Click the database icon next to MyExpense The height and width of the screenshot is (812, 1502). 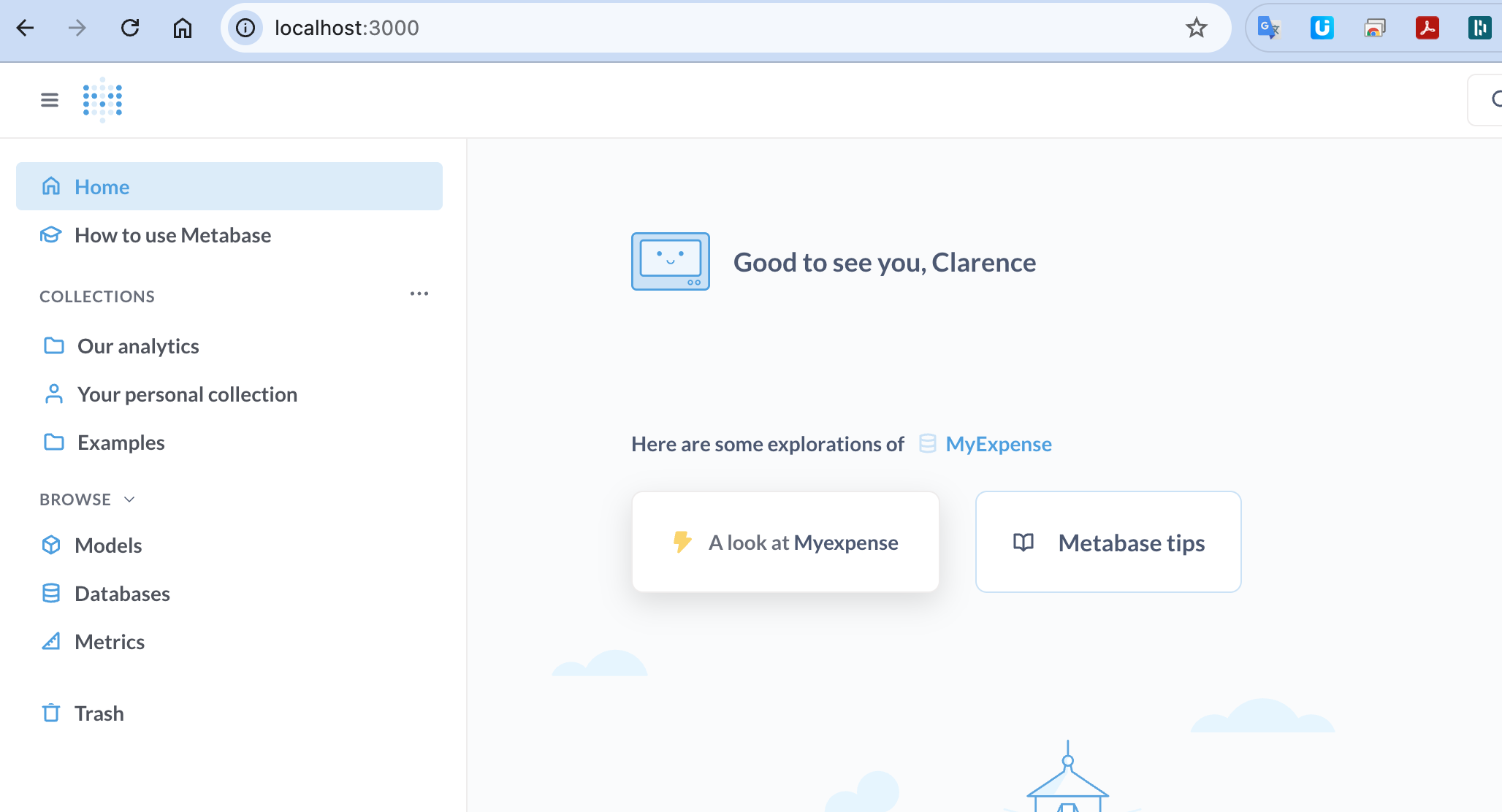pyautogui.click(x=928, y=444)
